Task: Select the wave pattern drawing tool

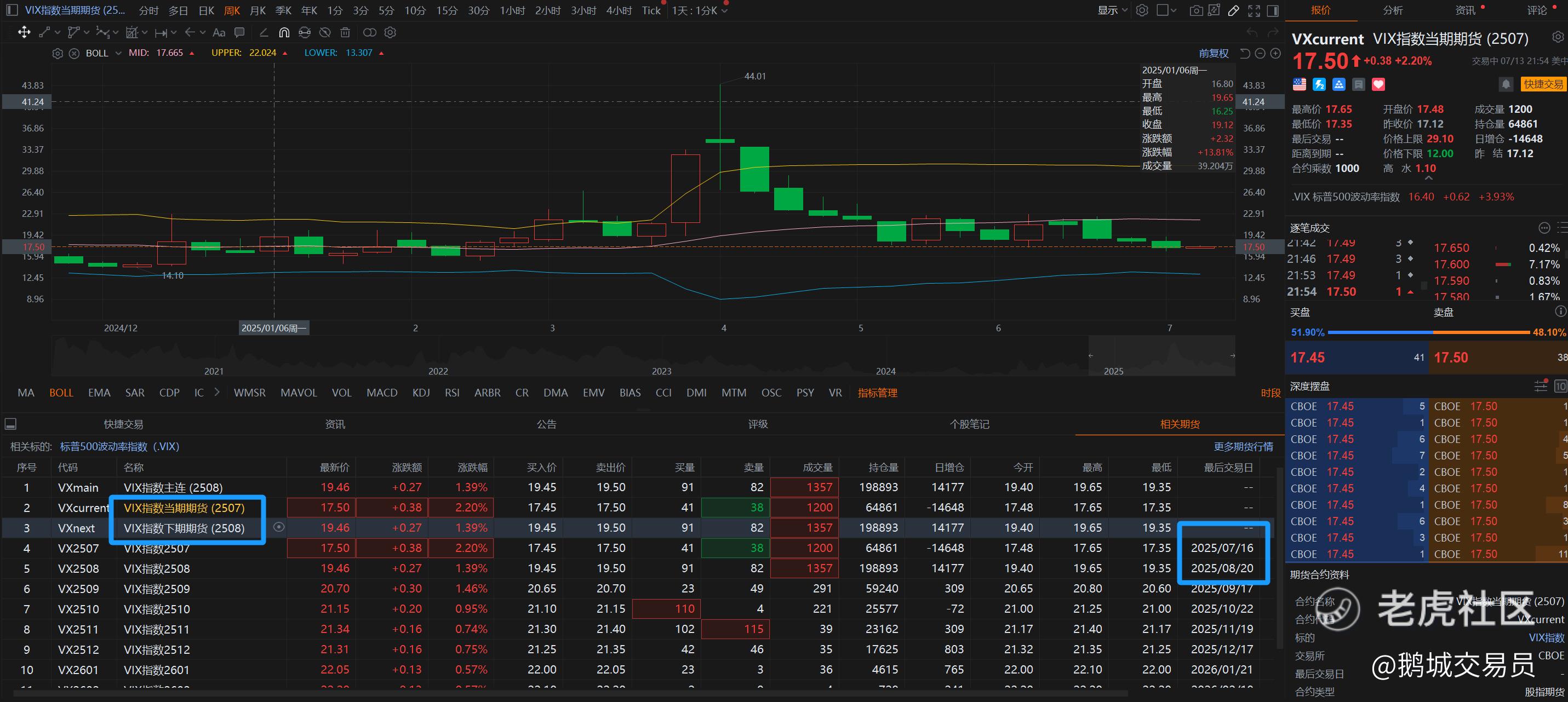Action: point(102,32)
